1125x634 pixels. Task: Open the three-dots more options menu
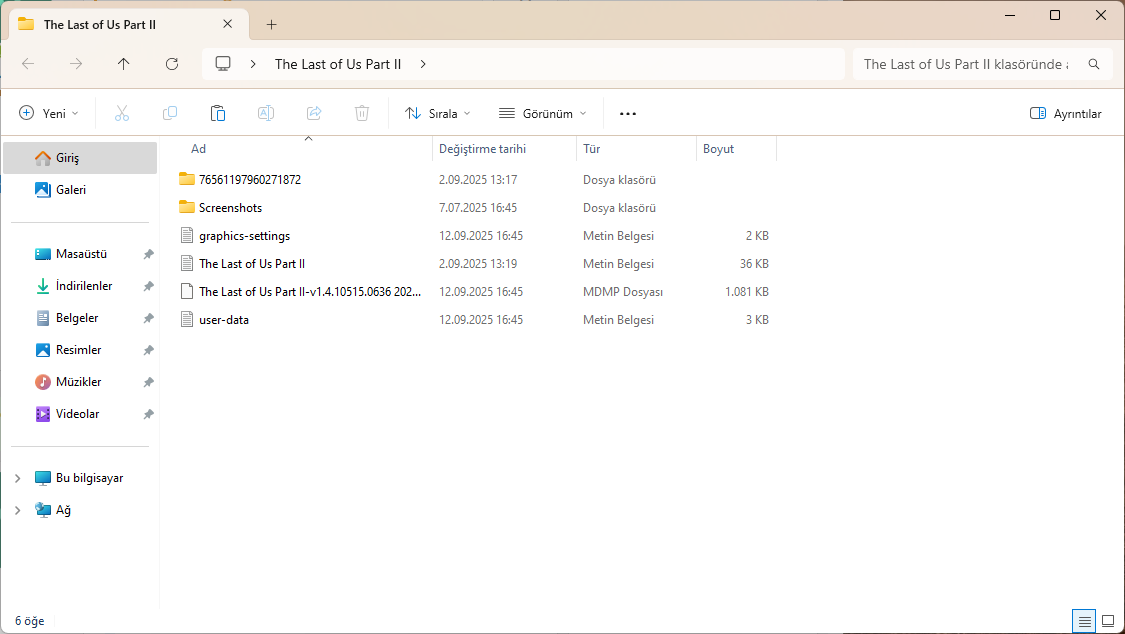click(x=628, y=113)
